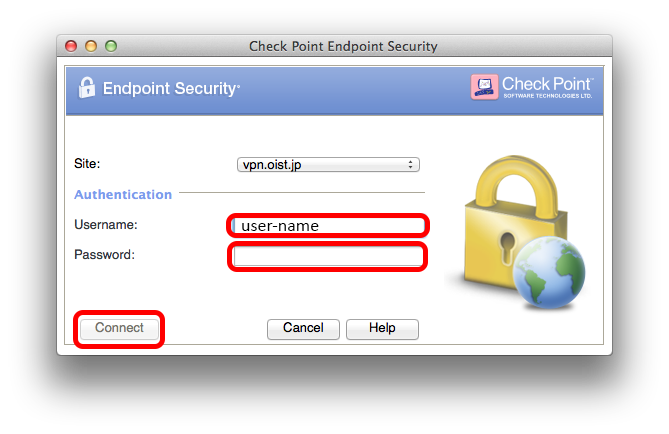Open Help with the Help button
Image resolution: width=669 pixels, height=434 pixels.
point(382,328)
